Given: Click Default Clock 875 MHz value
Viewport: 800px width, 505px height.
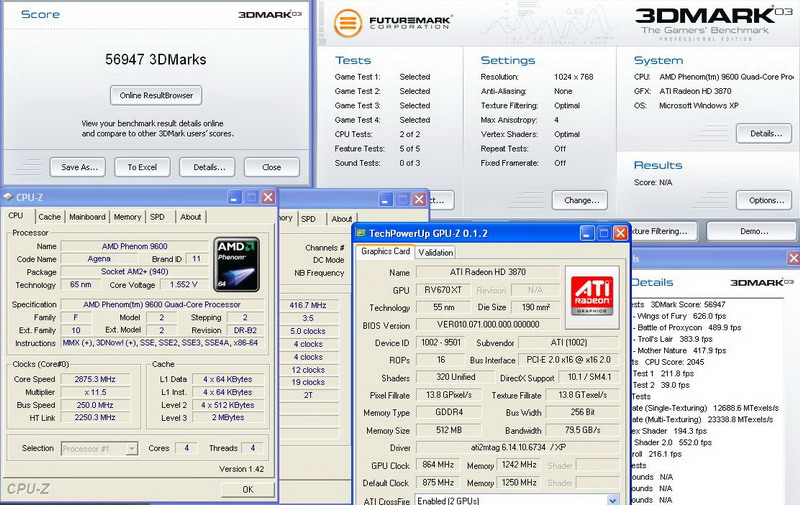Looking at the screenshot, I should point(438,482).
